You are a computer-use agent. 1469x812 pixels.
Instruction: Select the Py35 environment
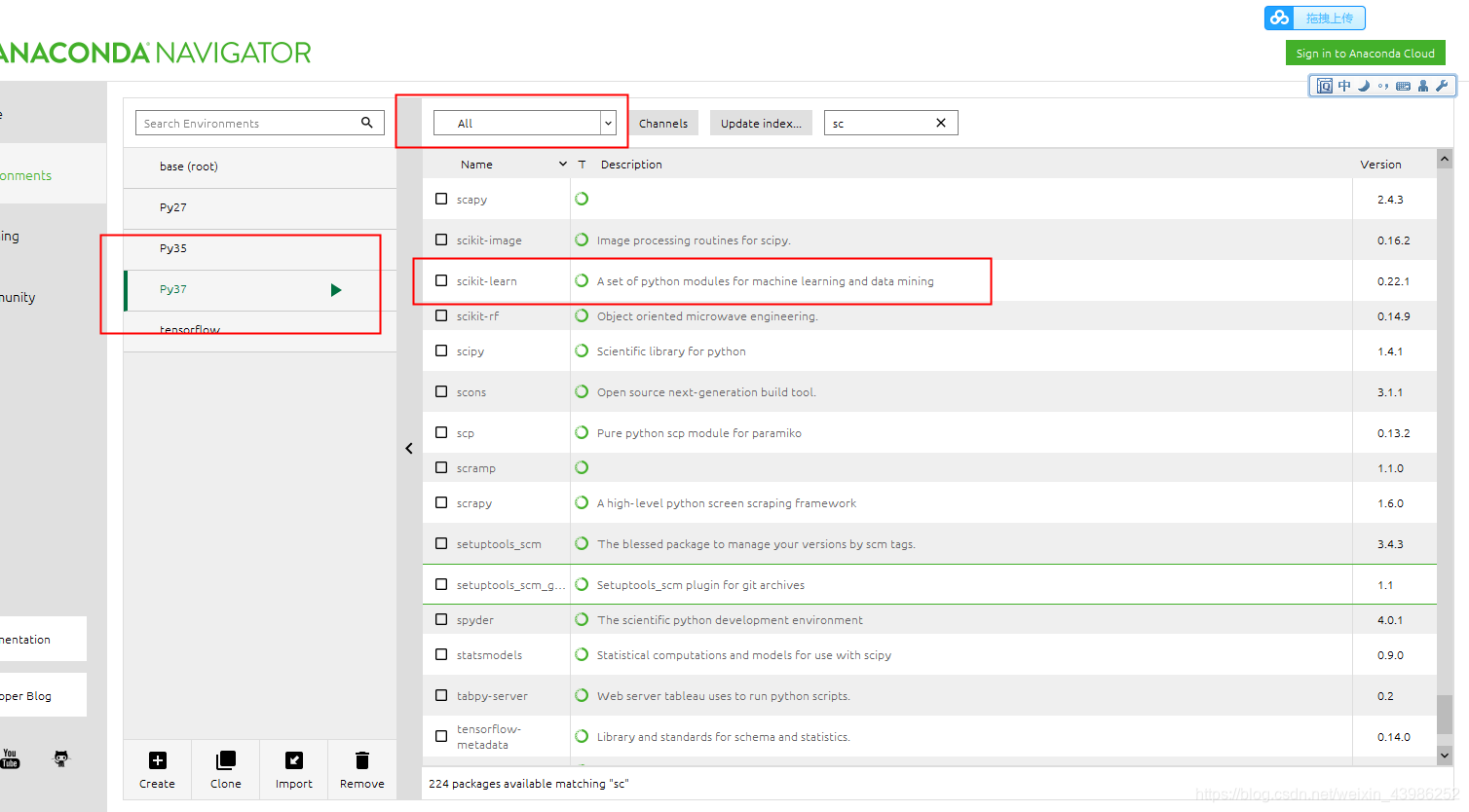(260, 248)
